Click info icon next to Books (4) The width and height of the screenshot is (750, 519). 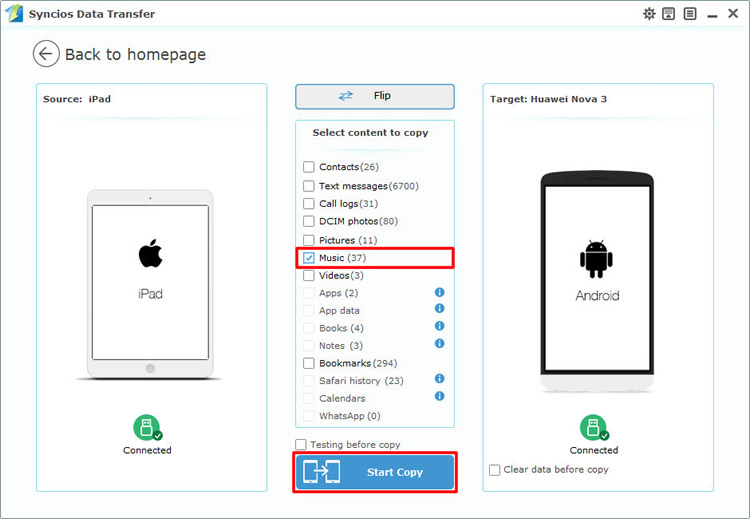pyautogui.click(x=440, y=326)
